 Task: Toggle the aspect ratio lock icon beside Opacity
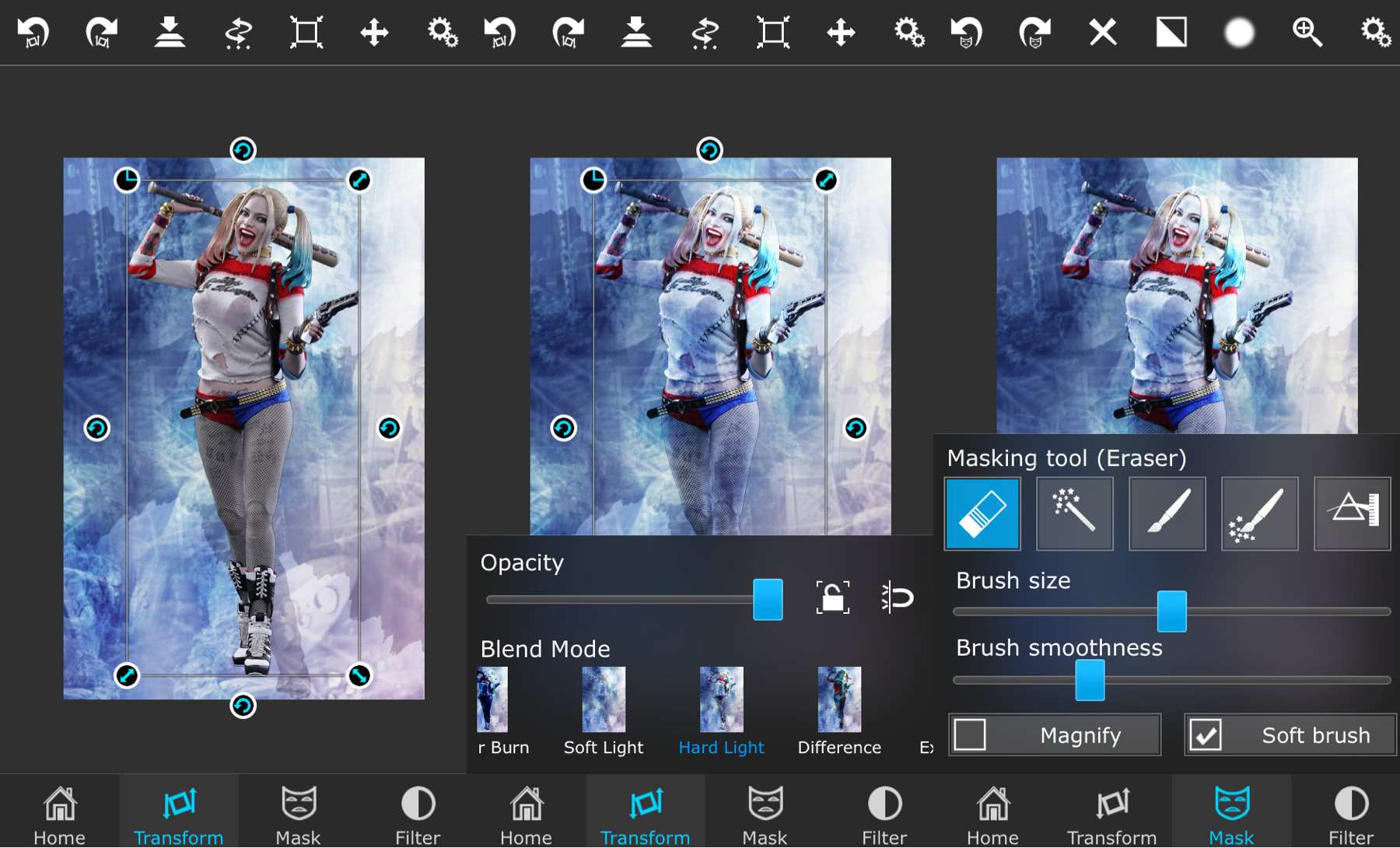tap(832, 597)
